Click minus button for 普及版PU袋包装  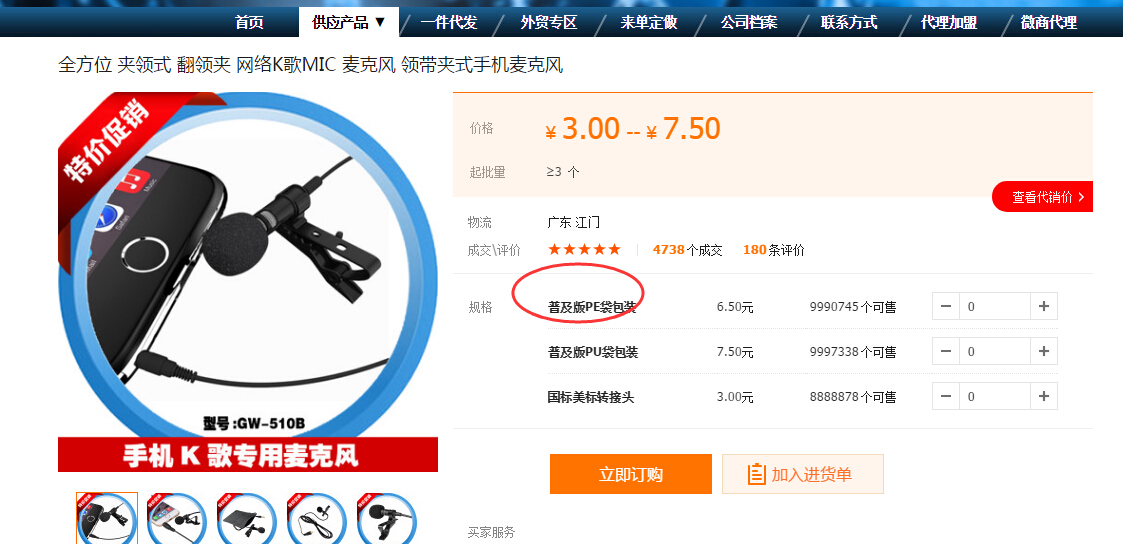click(x=946, y=351)
